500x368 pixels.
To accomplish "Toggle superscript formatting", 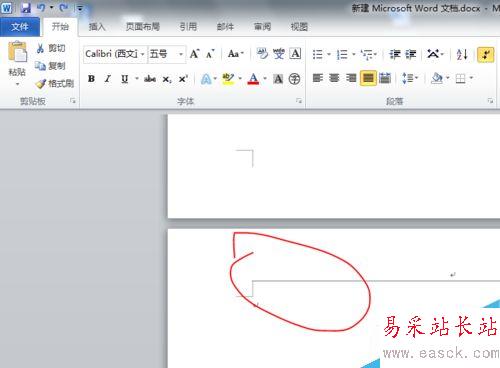I will 183,79.
